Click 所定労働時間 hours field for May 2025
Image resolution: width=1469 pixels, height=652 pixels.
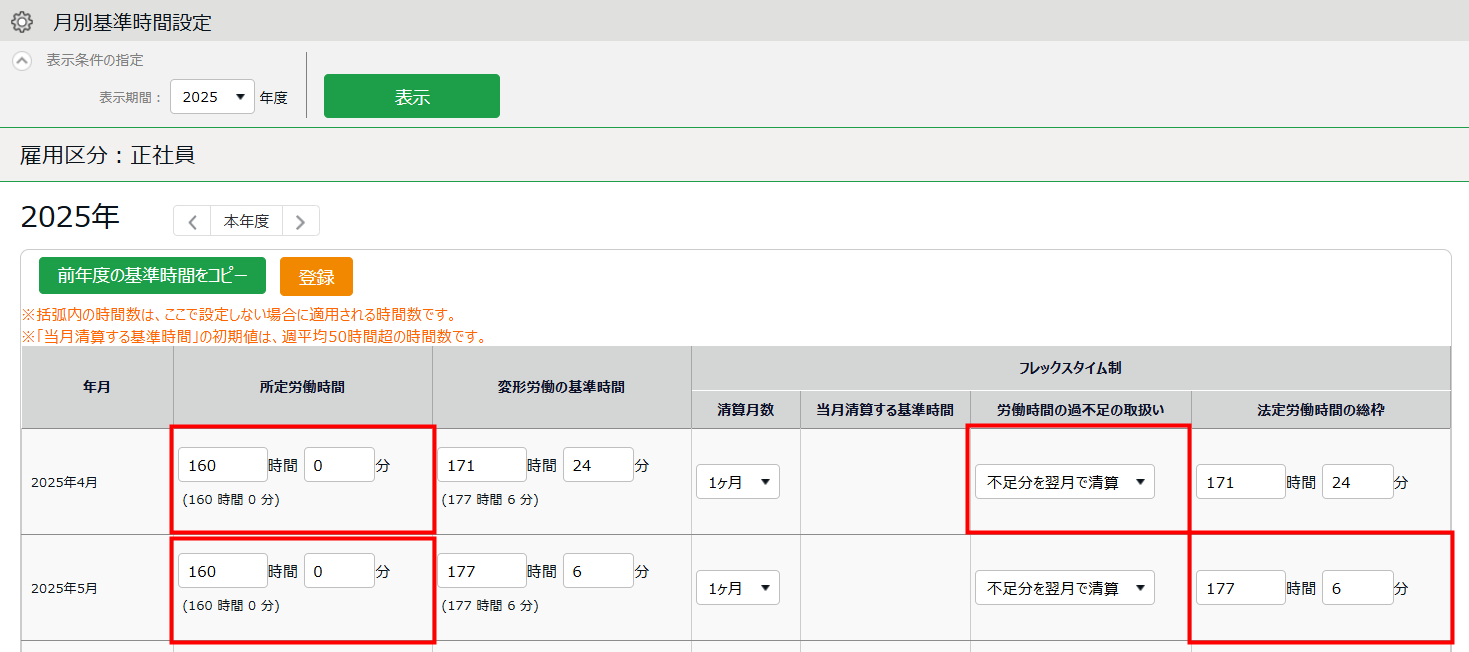tap(223, 571)
